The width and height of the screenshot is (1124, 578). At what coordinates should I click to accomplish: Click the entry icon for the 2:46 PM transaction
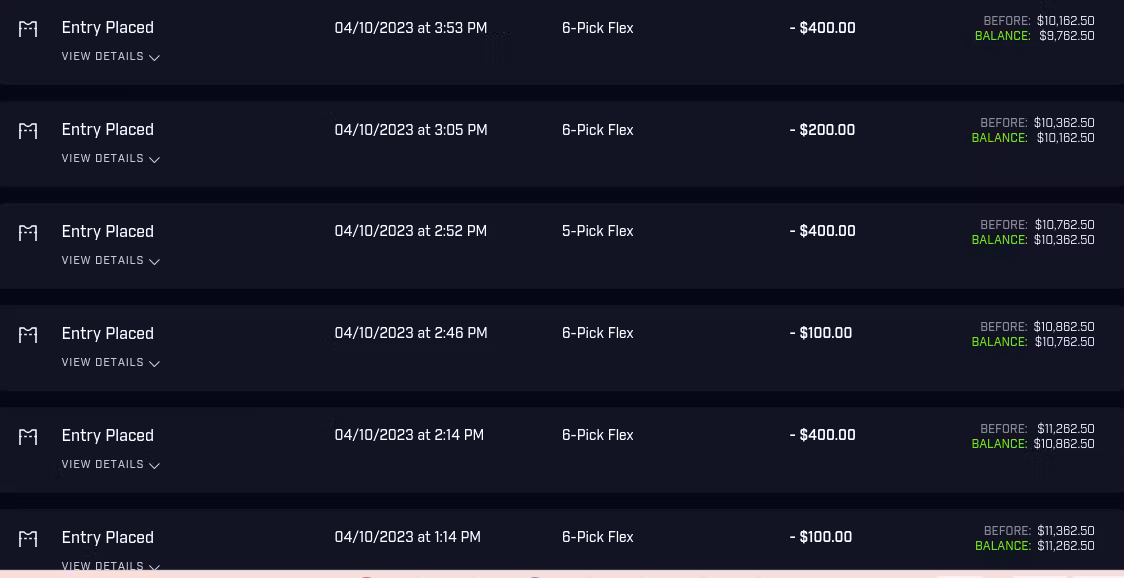pyautogui.click(x=28, y=335)
